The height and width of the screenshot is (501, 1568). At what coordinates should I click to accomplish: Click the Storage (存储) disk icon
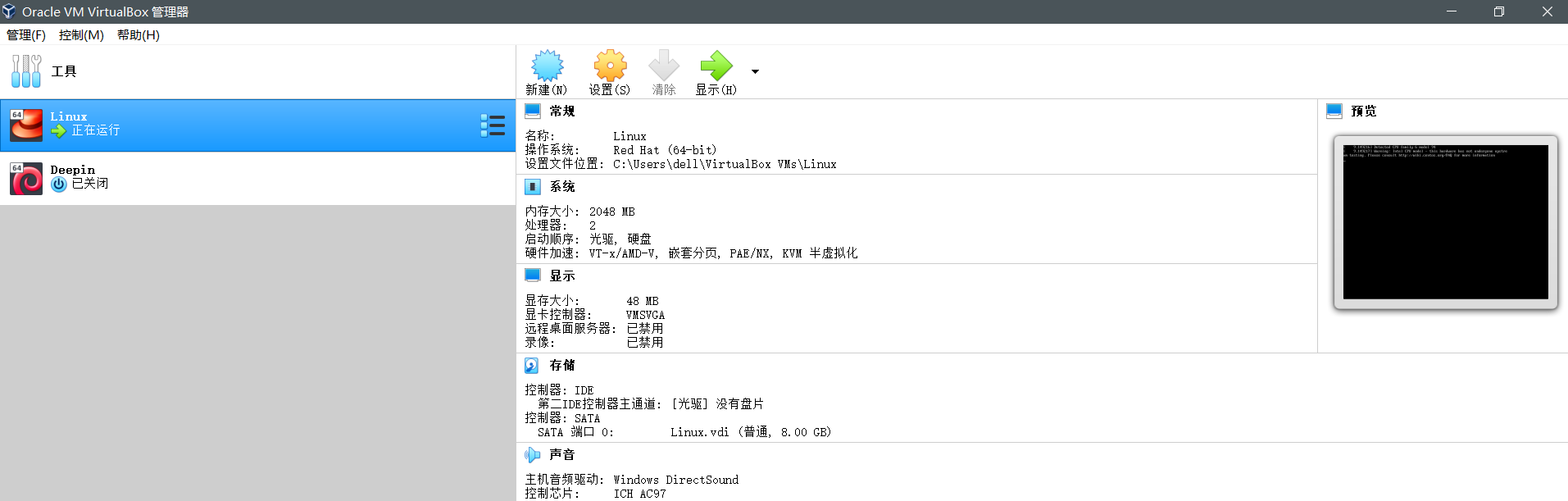pos(532,366)
